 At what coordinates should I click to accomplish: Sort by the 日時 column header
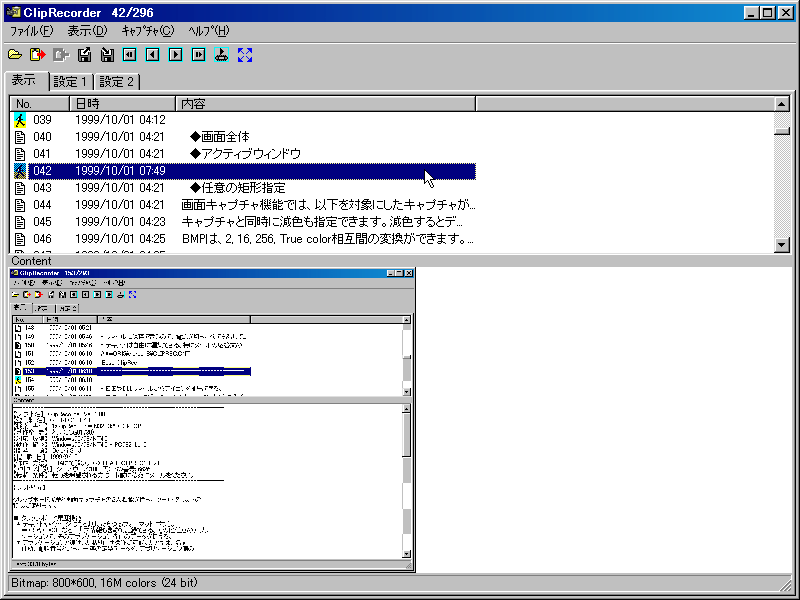(122, 104)
